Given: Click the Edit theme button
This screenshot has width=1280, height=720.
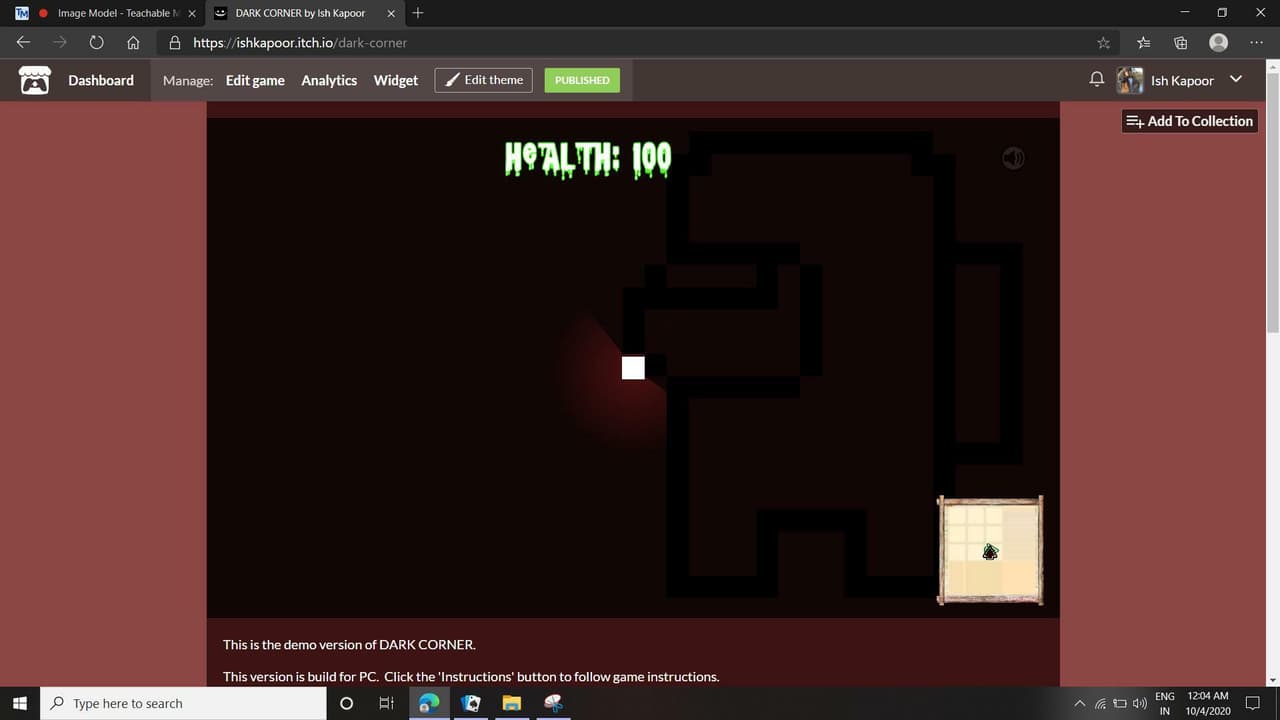Looking at the screenshot, I should [484, 80].
